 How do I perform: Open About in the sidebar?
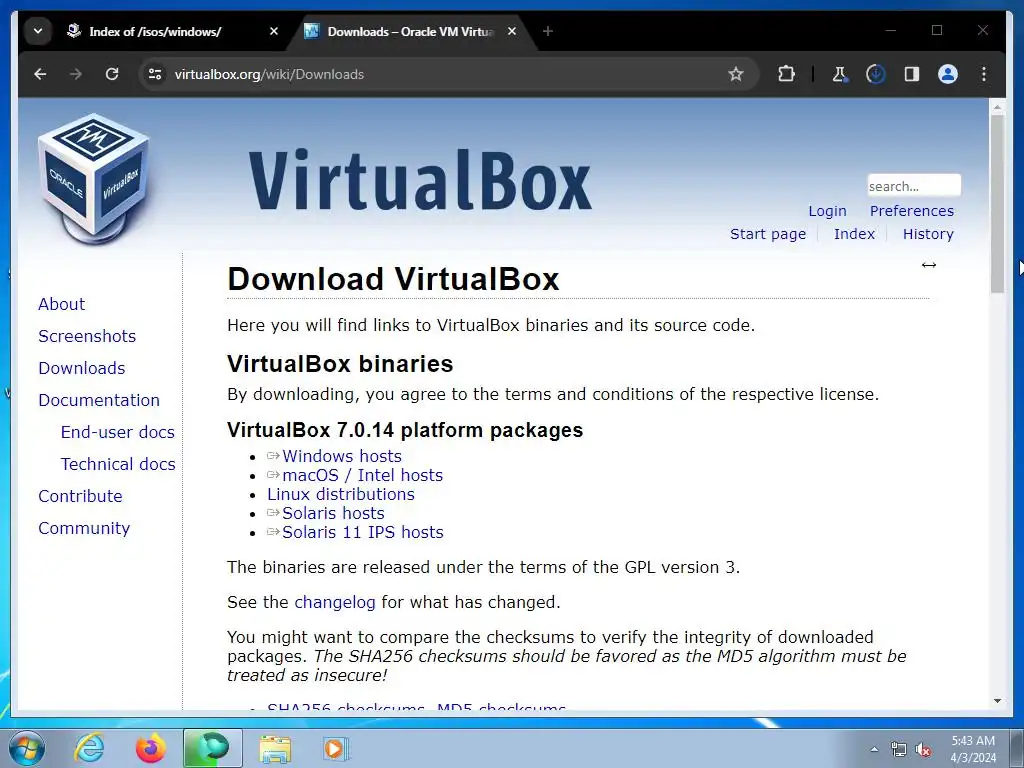click(x=61, y=304)
